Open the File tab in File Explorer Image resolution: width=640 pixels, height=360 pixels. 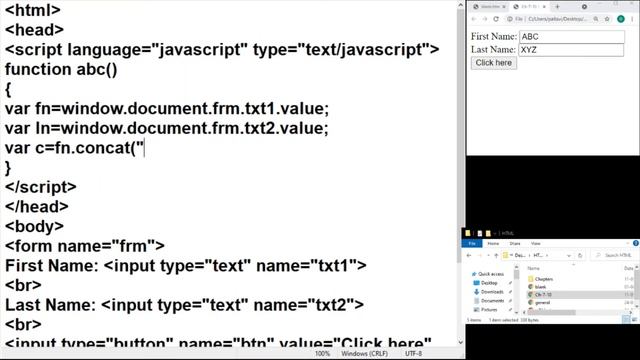pyautogui.click(x=472, y=243)
